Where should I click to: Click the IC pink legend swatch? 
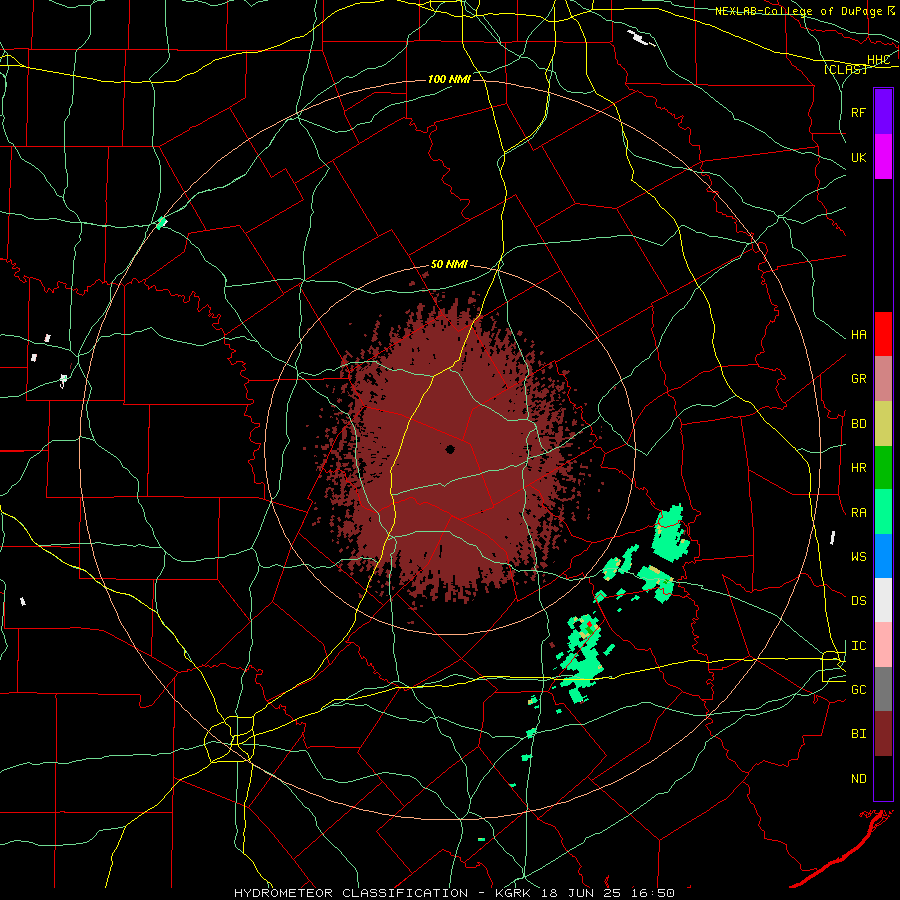(883, 645)
